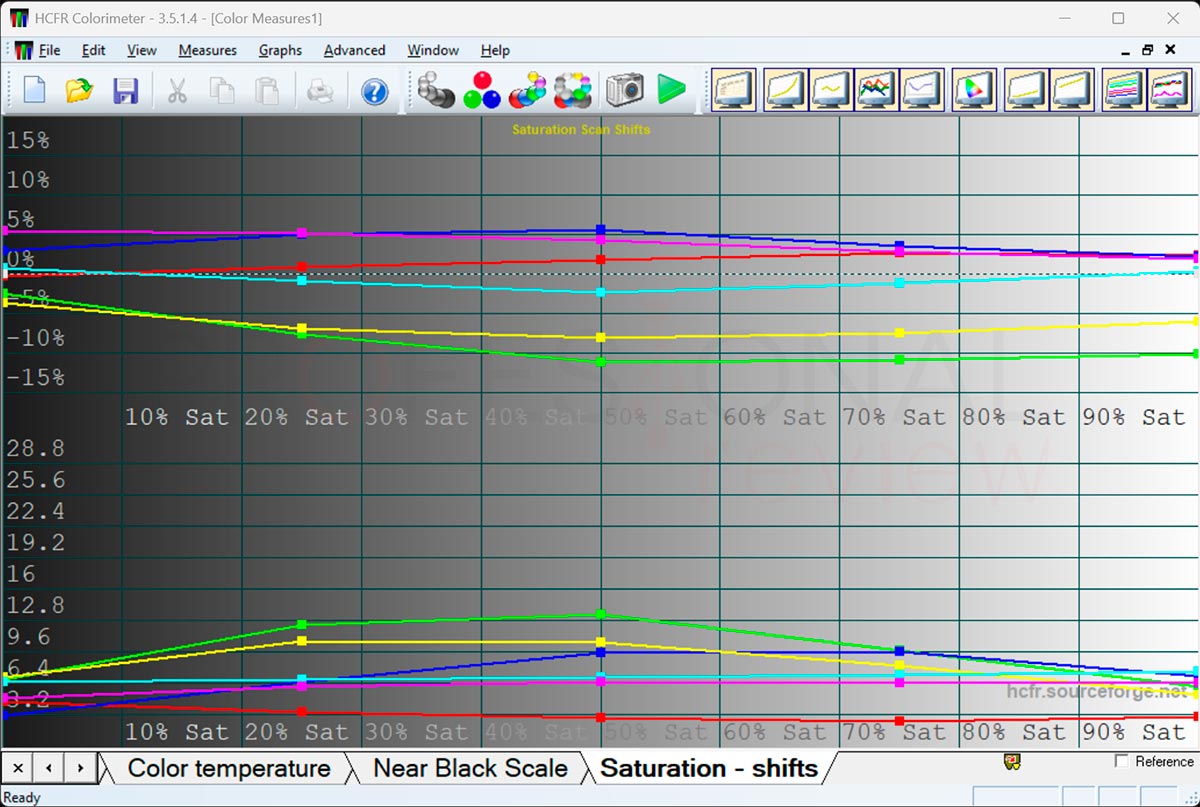Click the 22.4 axis value
The image size is (1200, 807).
click(x=36, y=511)
